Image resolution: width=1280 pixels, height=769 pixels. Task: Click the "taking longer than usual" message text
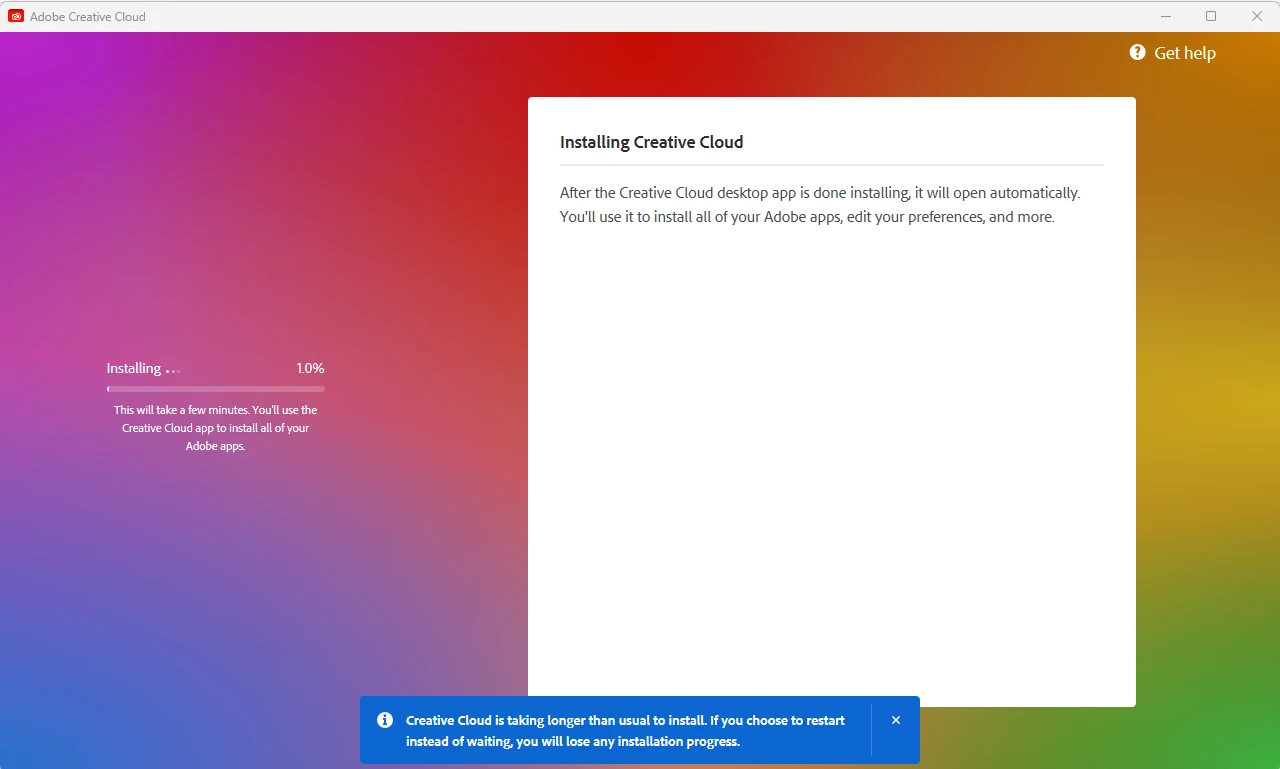pyautogui.click(x=625, y=731)
